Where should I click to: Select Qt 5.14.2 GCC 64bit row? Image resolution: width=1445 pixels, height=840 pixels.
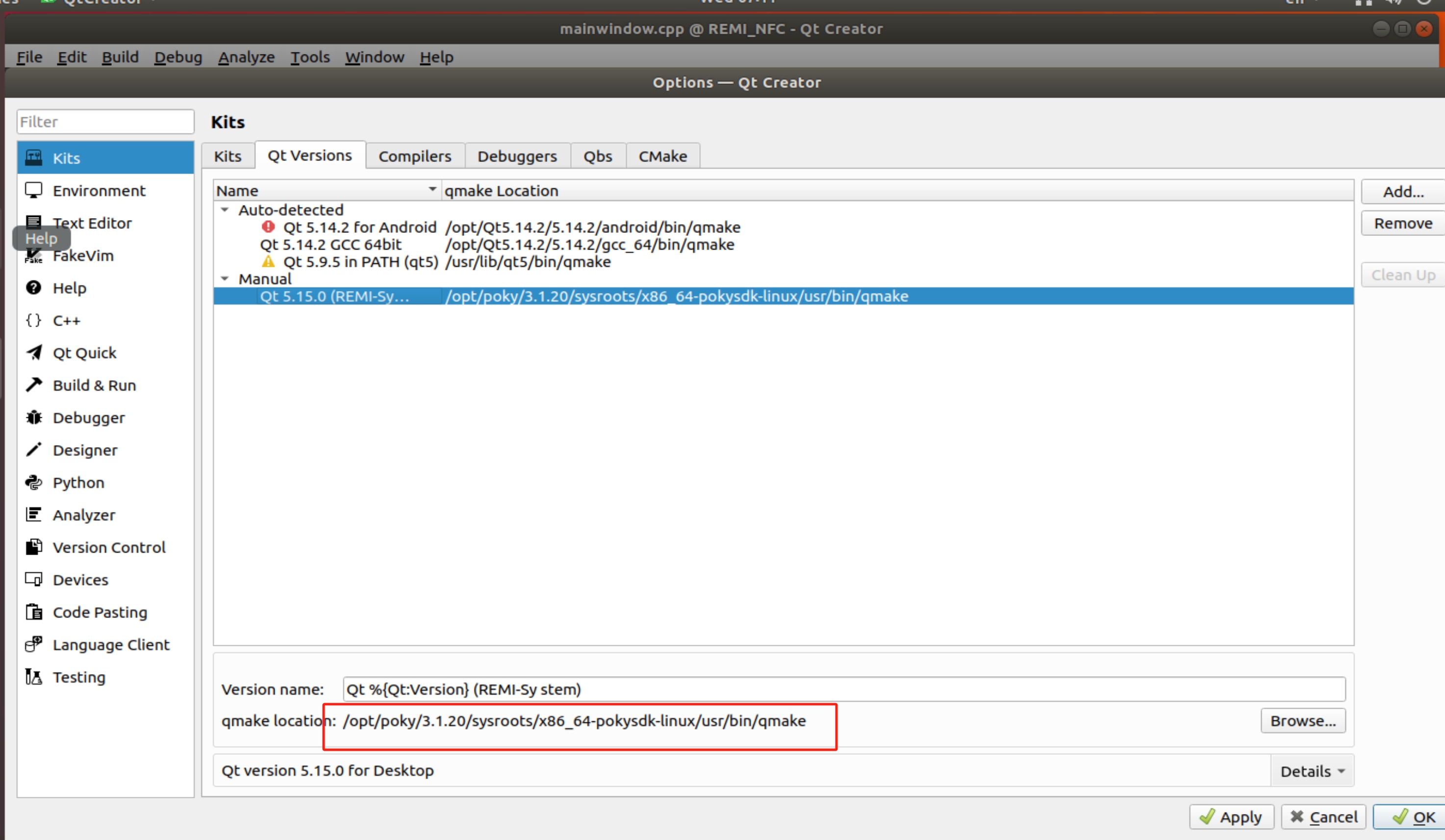pos(783,244)
